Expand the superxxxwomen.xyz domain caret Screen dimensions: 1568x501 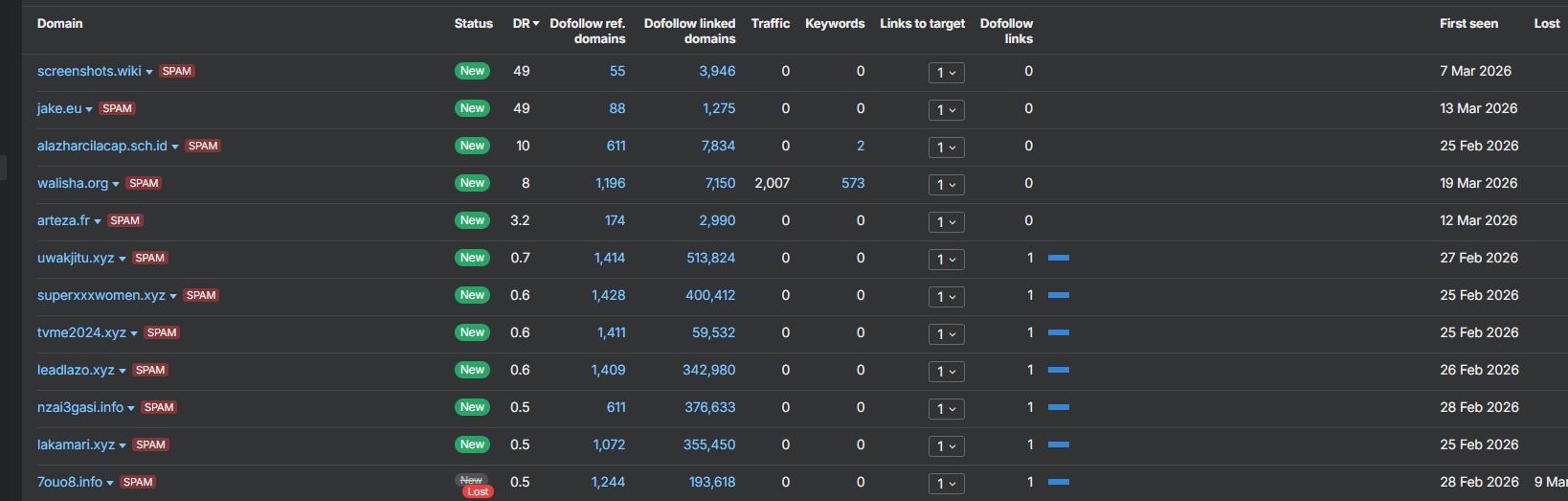173,296
